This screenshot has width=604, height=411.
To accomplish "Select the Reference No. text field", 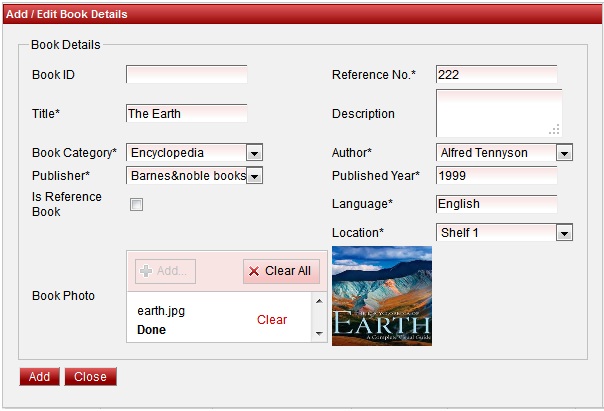I will (x=496, y=75).
